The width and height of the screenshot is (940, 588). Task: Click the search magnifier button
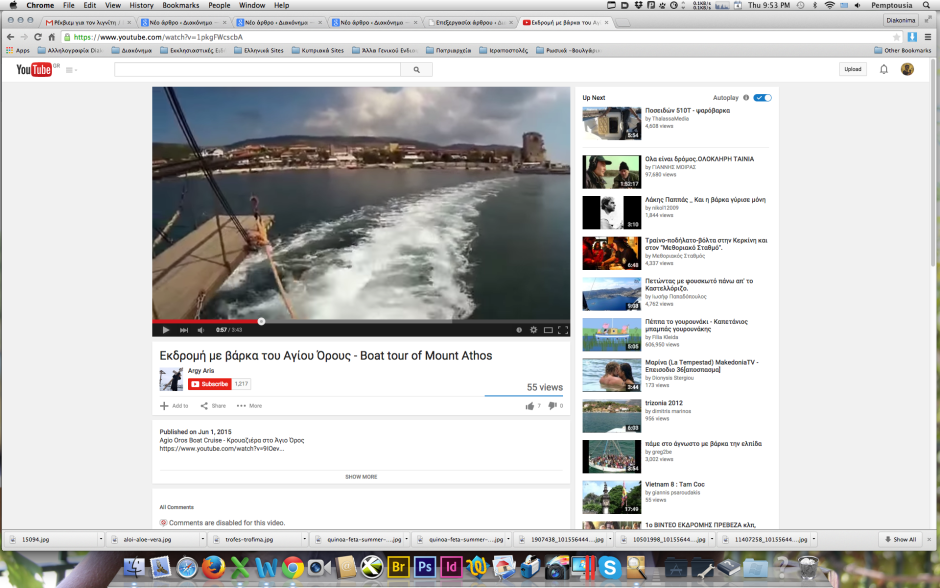point(416,70)
